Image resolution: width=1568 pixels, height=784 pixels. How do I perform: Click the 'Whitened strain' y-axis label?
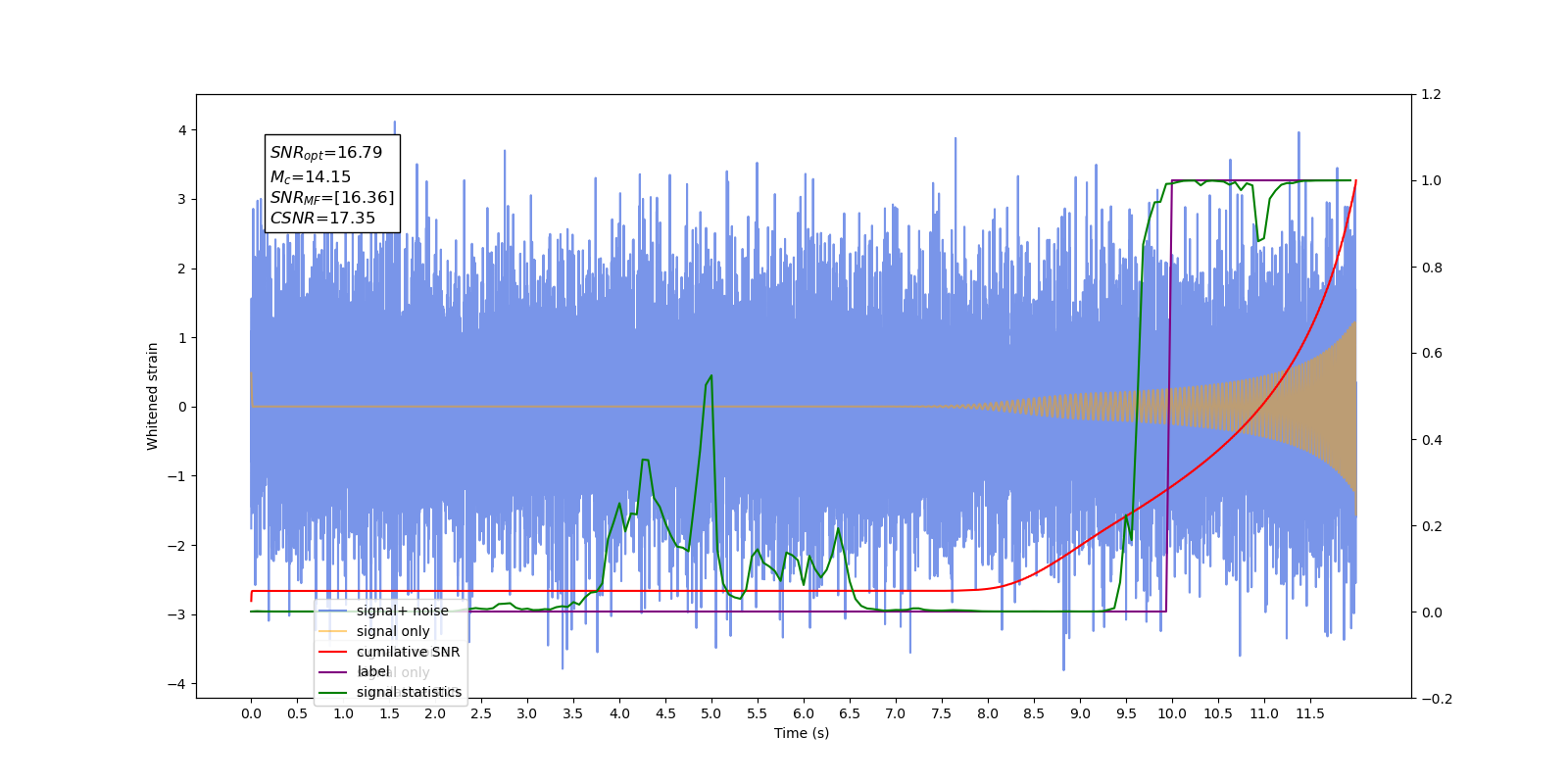pyautogui.click(x=152, y=396)
